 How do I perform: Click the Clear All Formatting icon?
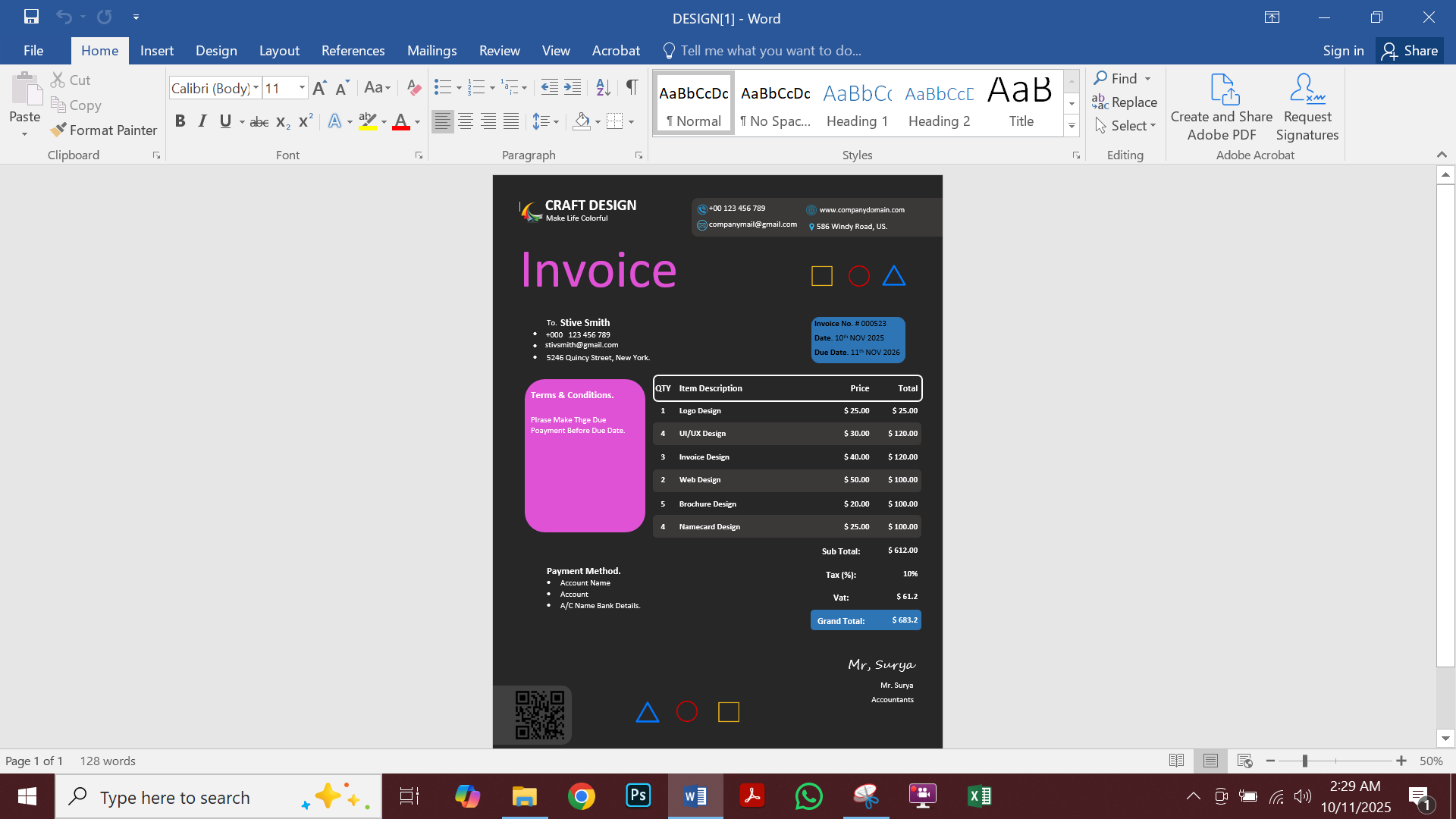point(413,88)
